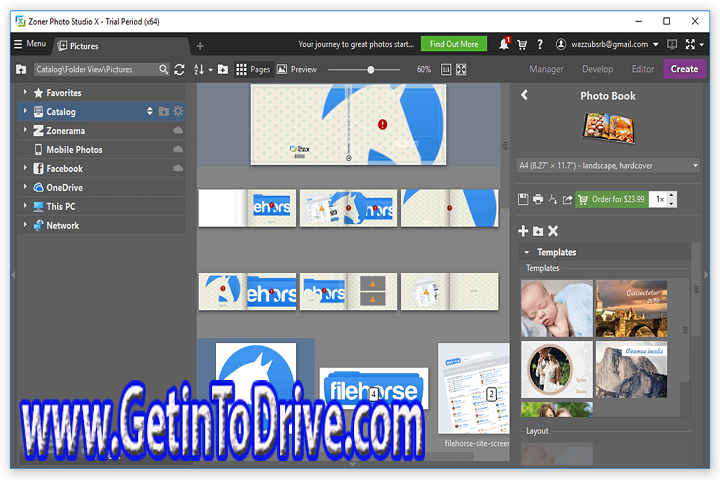This screenshot has height=480, width=720.
Task: Expand the This PC tree node
Action: pos(25,206)
